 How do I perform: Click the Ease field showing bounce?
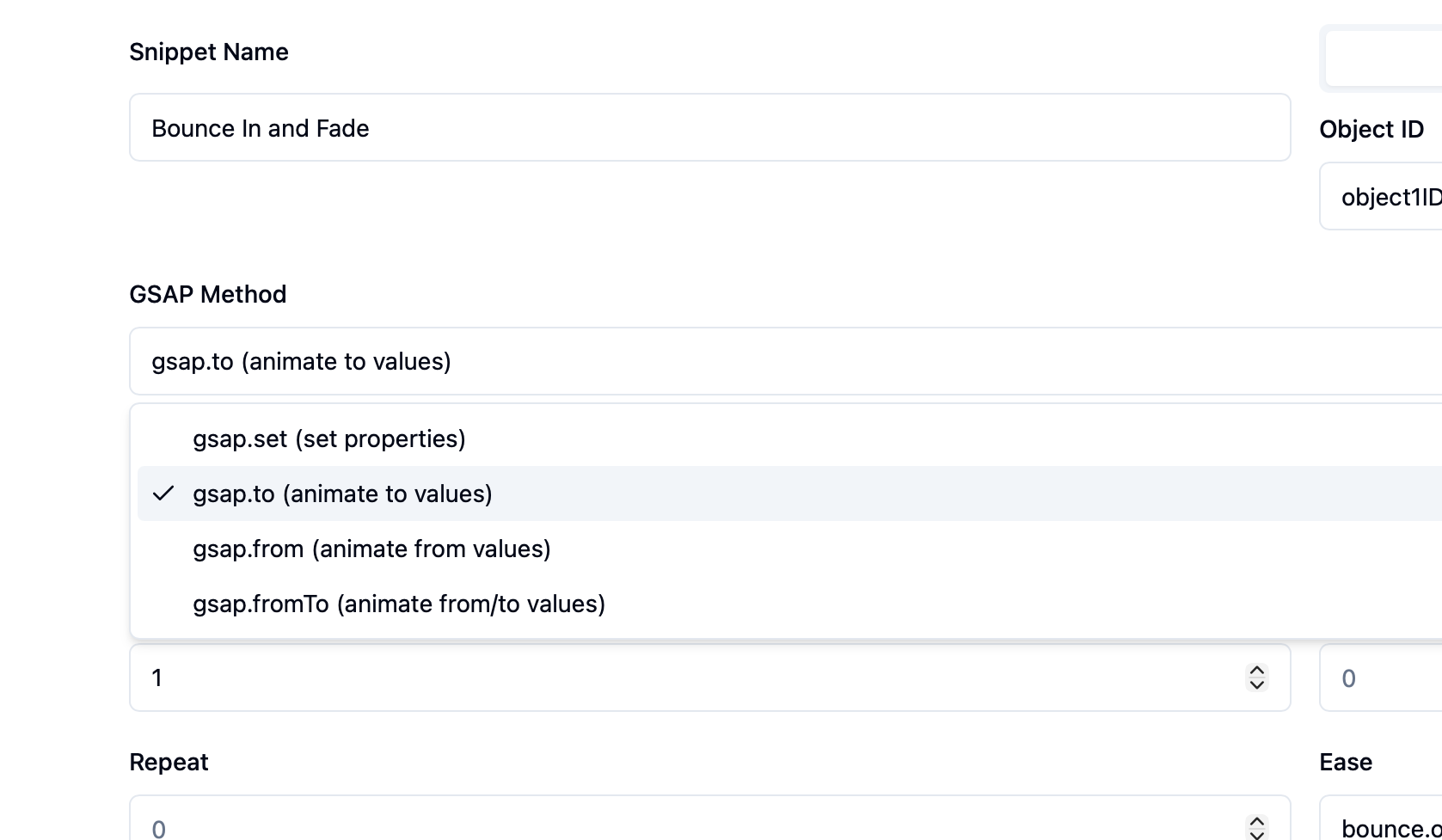[1384, 828]
